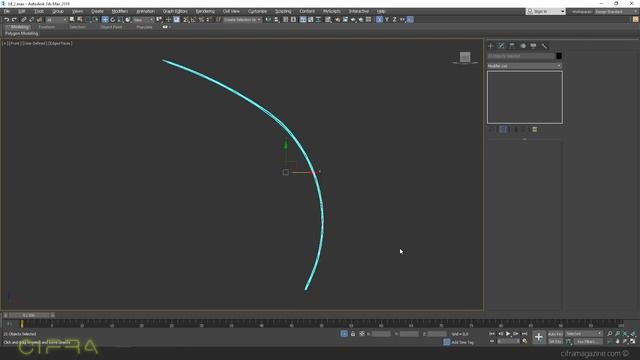Open the Edit menu
The width and height of the screenshot is (640, 360).
point(22,11)
